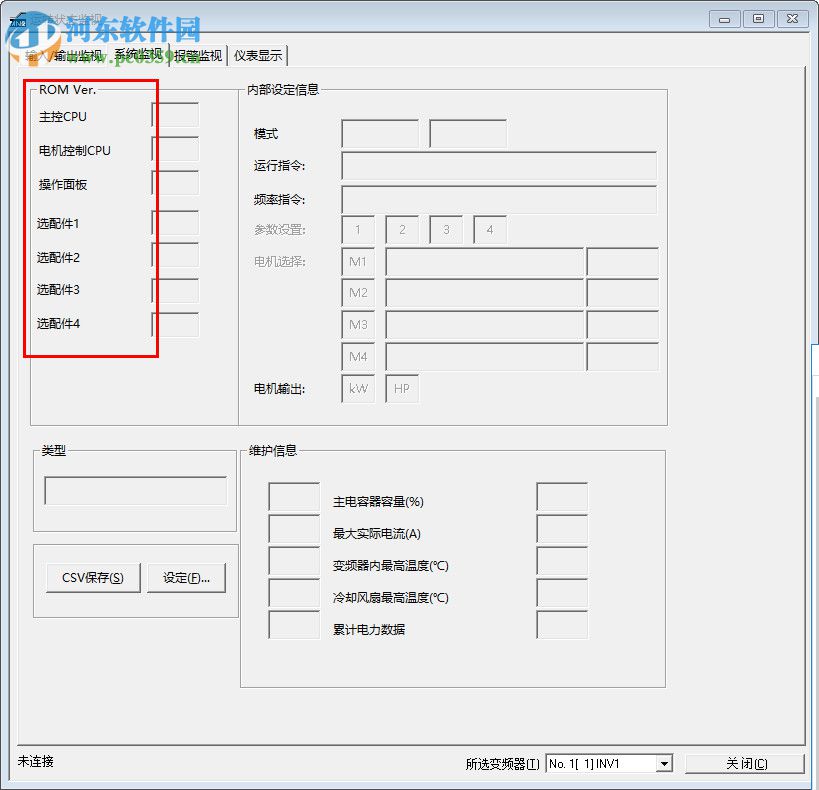Toggle motor output unit to kW

357,388
